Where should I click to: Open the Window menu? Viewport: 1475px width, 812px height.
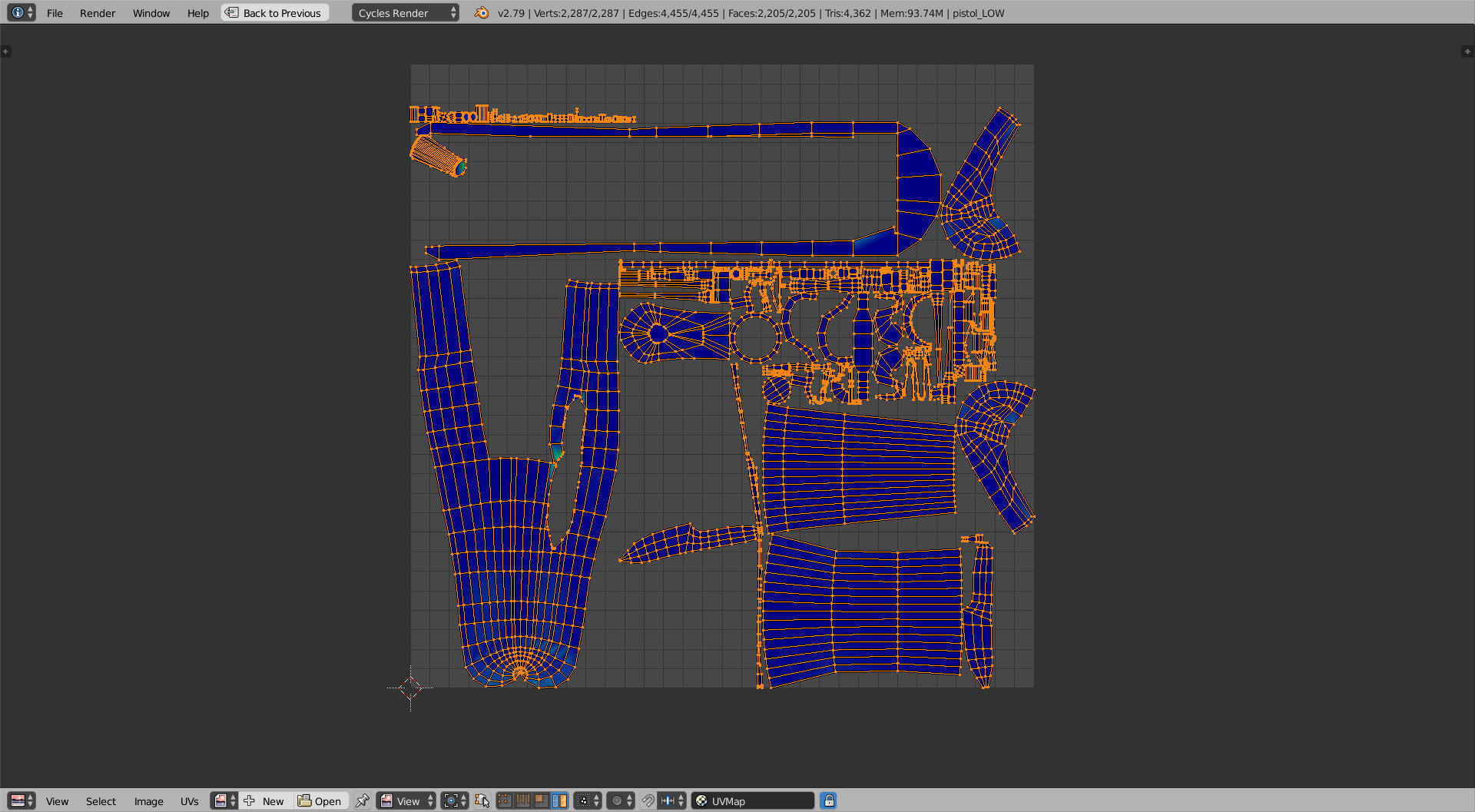151,13
